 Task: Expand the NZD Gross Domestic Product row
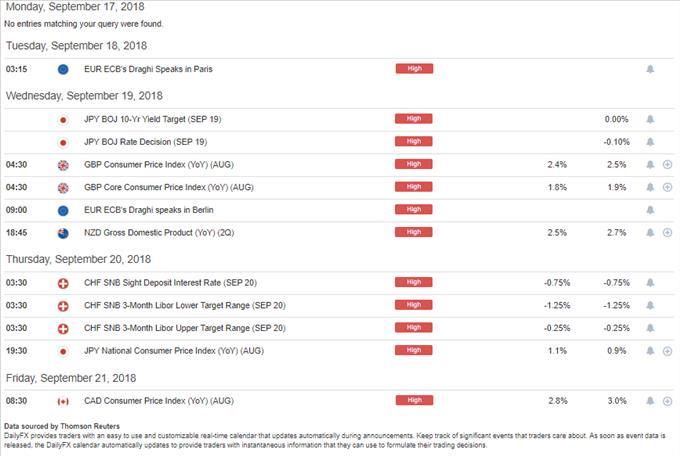667,233
